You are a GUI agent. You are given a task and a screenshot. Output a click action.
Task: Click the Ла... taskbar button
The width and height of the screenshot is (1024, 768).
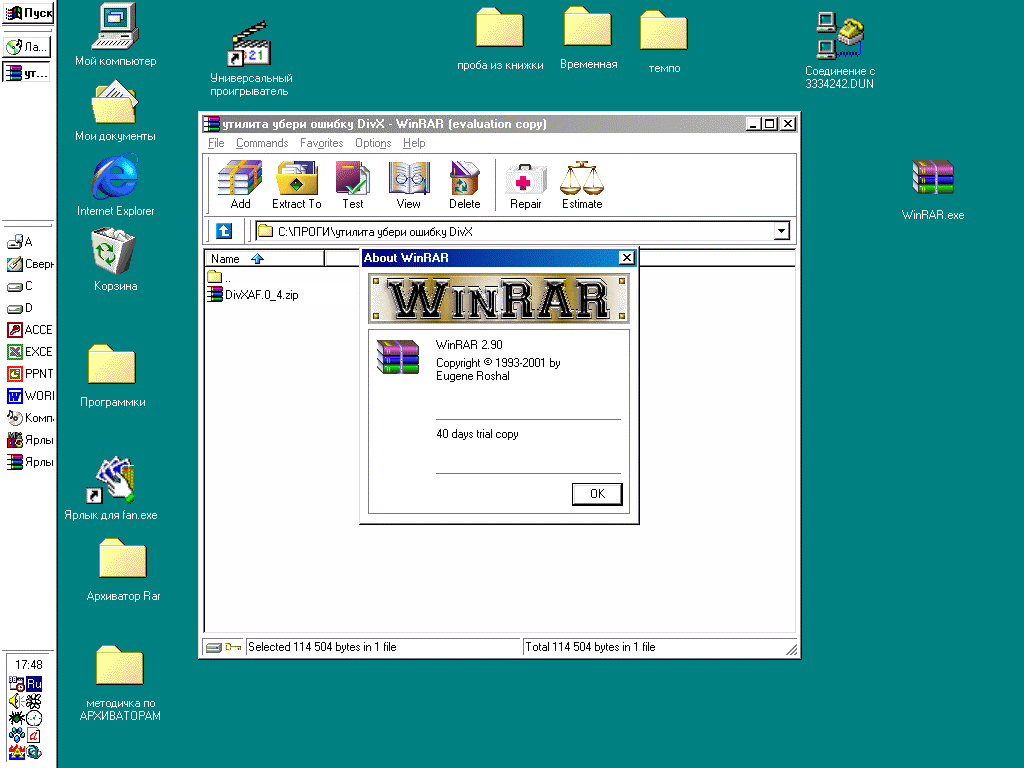(x=27, y=46)
